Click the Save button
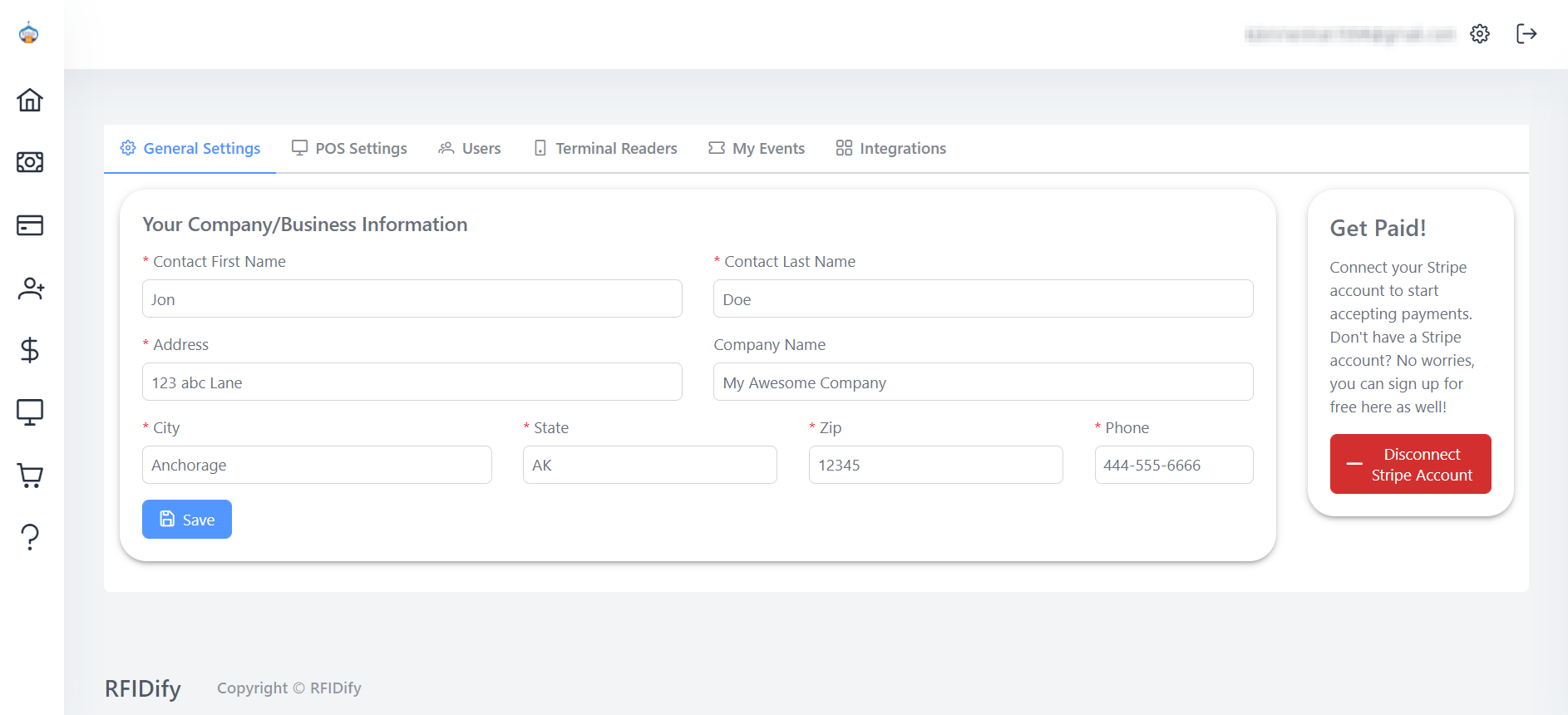Screen dimensions: 1568x715 187,519
